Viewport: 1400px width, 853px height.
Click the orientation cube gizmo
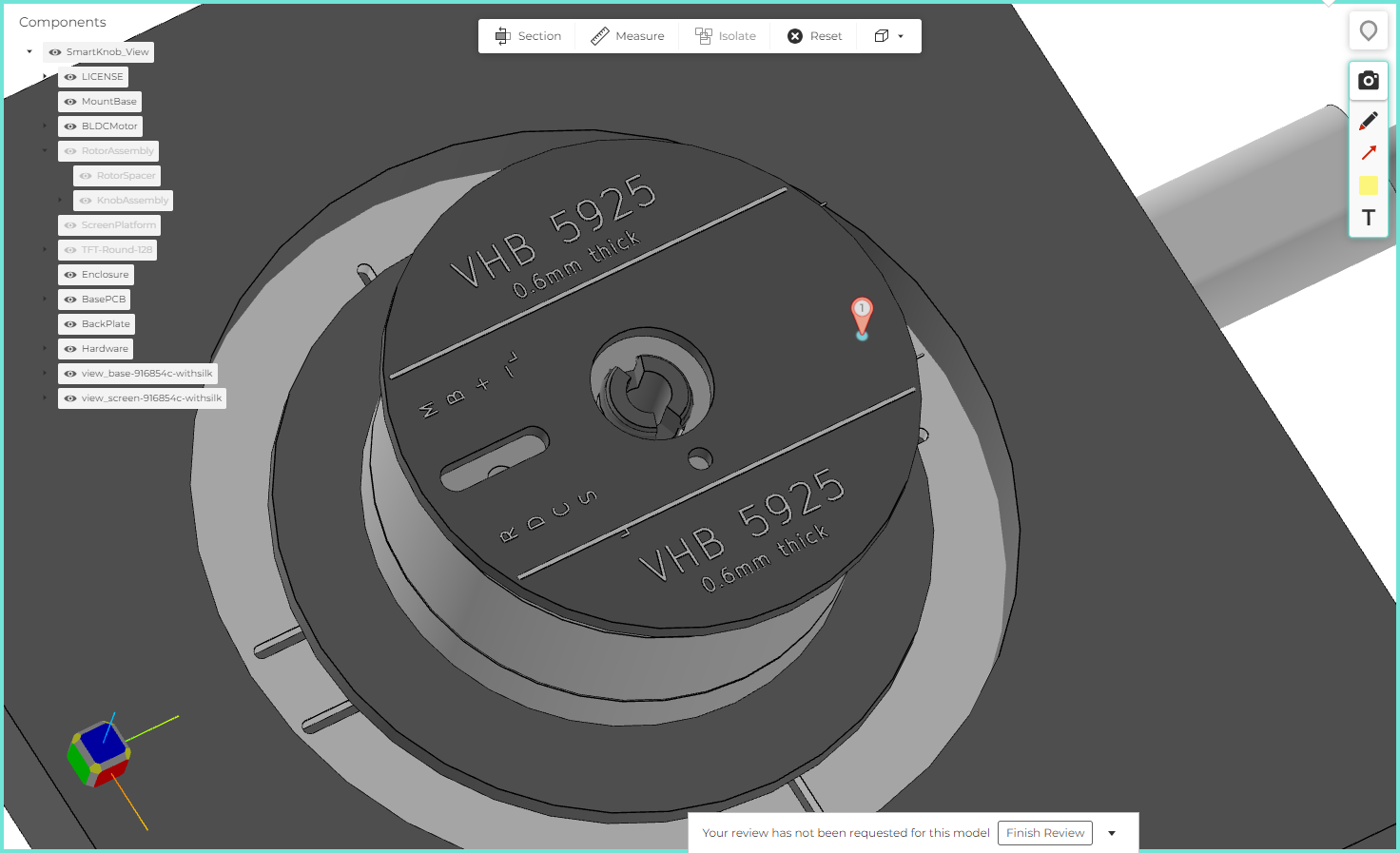coord(99,753)
